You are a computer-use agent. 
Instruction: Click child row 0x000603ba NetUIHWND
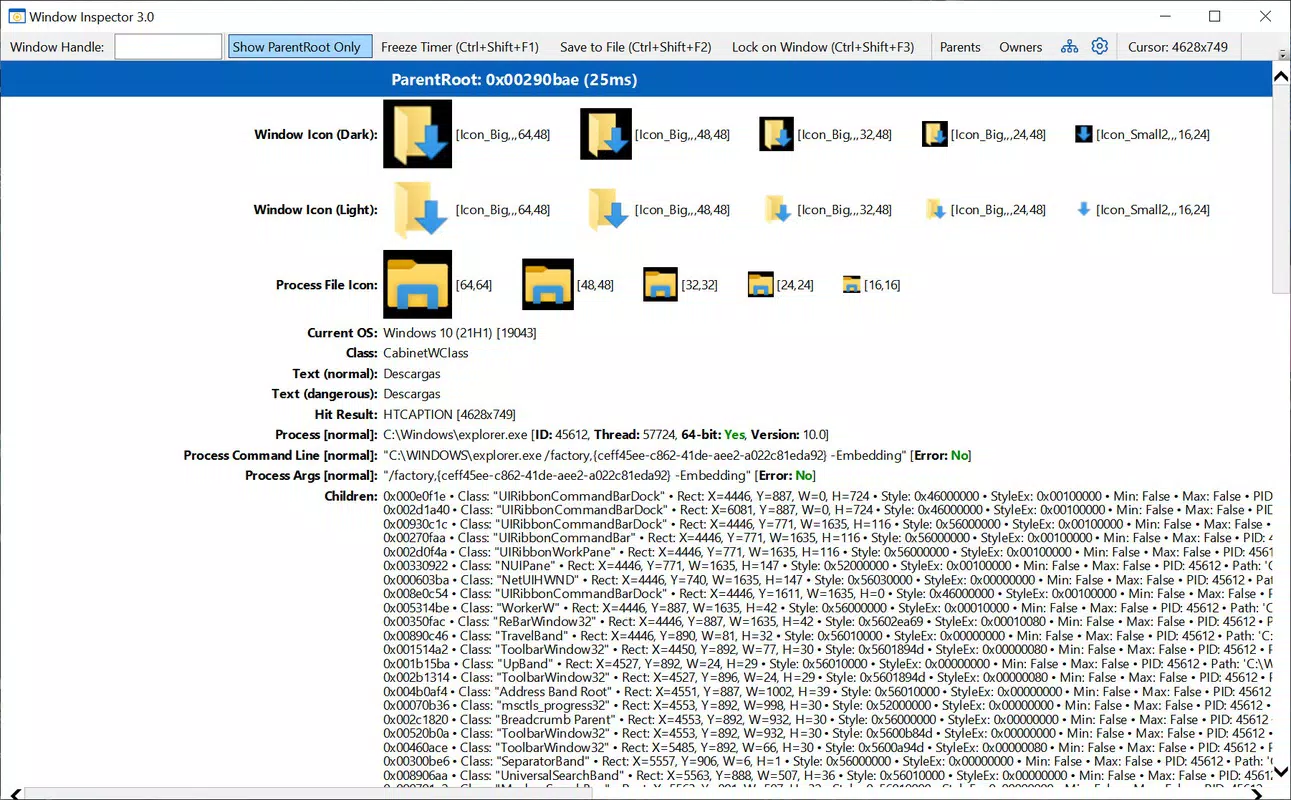[828, 580]
